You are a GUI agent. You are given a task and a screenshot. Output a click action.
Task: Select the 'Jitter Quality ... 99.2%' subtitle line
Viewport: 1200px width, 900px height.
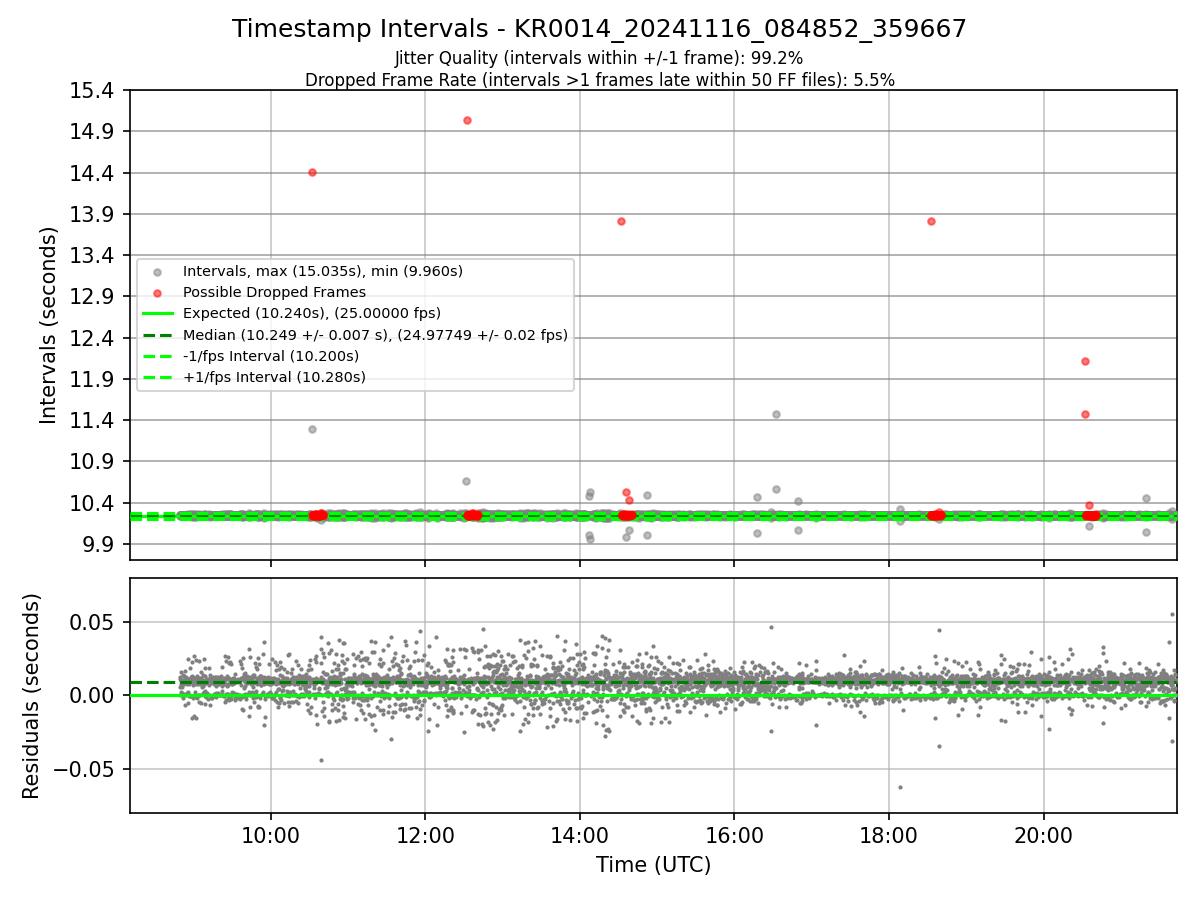click(599, 58)
